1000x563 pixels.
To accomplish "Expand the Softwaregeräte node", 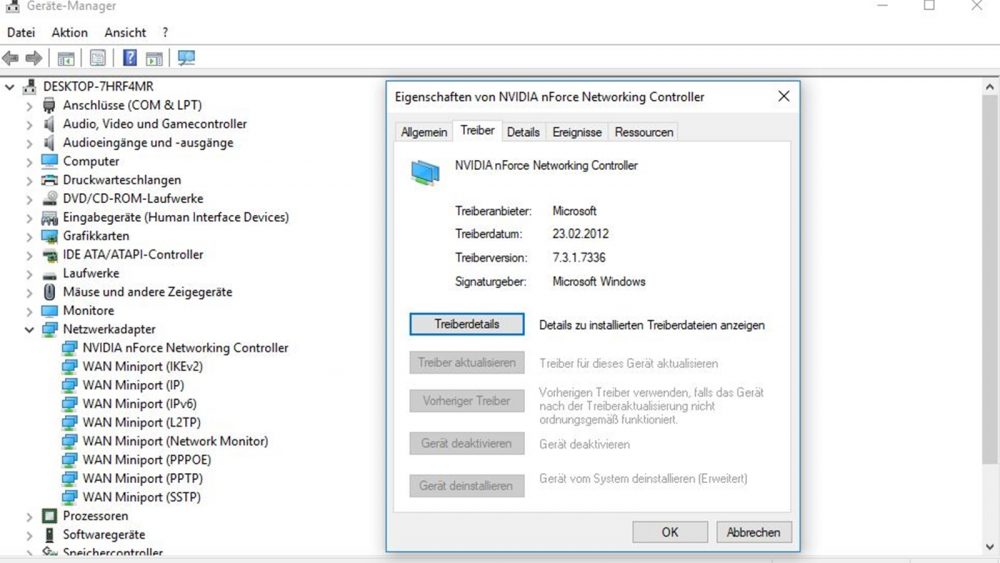I will click(x=29, y=535).
